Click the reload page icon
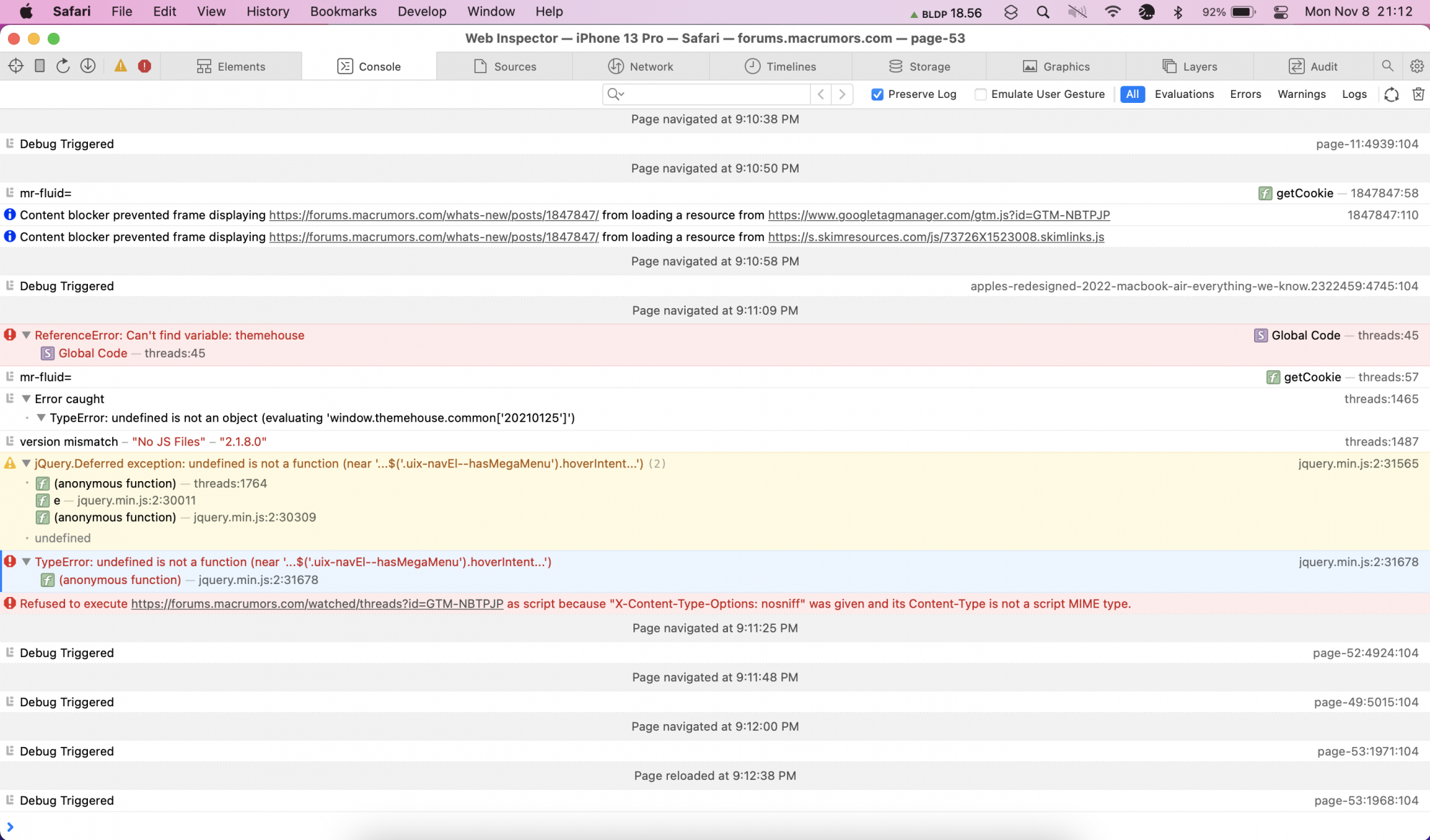This screenshot has width=1430, height=840. click(x=63, y=66)
